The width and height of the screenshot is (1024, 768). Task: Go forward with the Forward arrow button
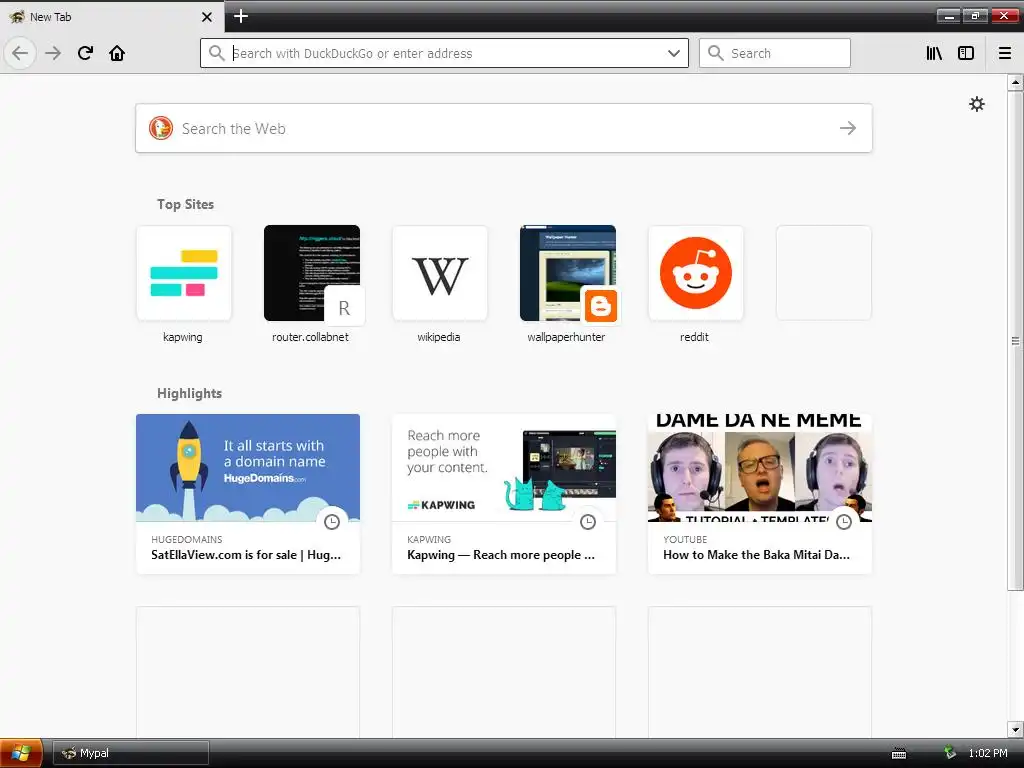click(53, 53)
